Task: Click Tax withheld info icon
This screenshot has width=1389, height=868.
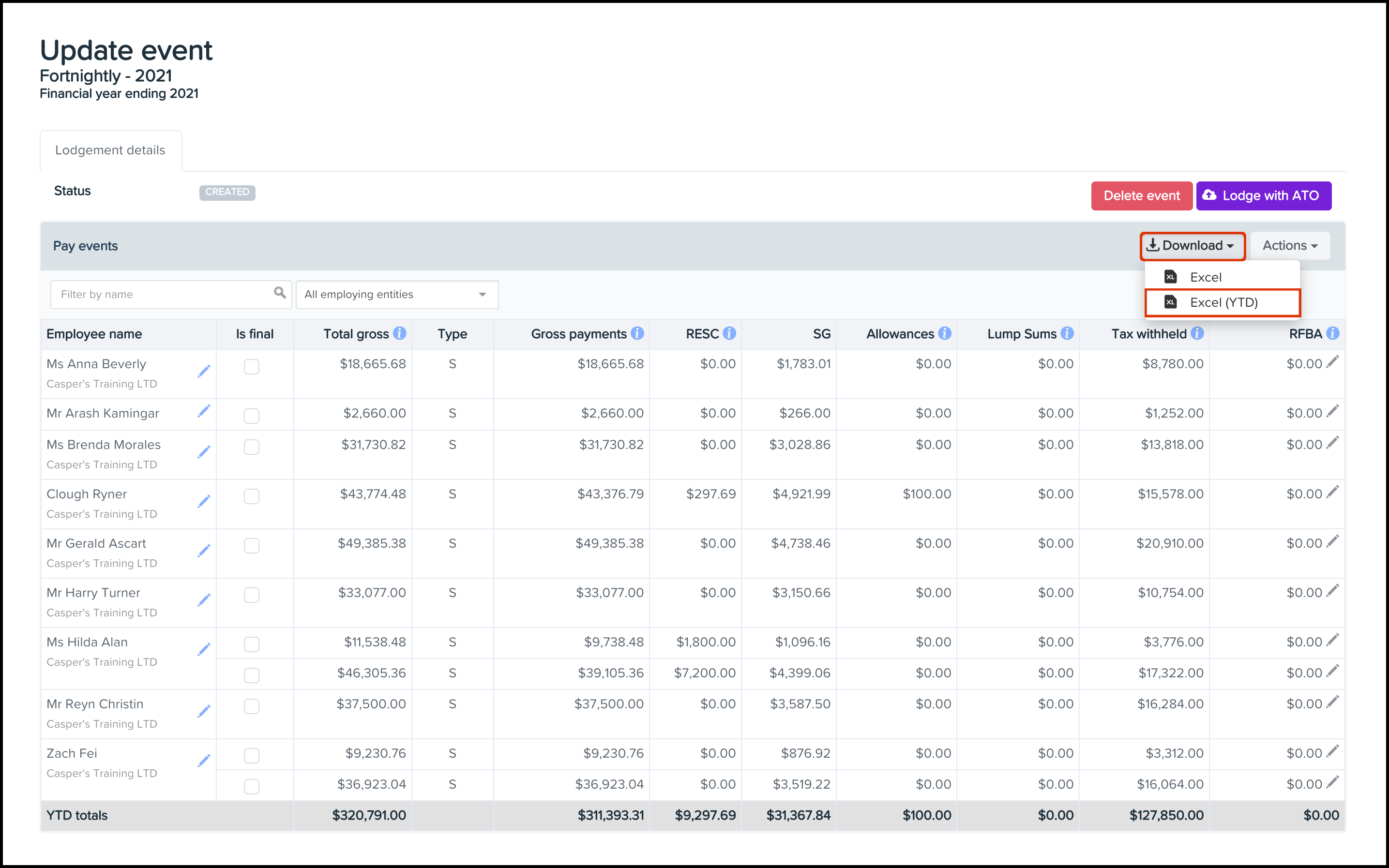Action: pyautogui.click(x=1197, y=333)
